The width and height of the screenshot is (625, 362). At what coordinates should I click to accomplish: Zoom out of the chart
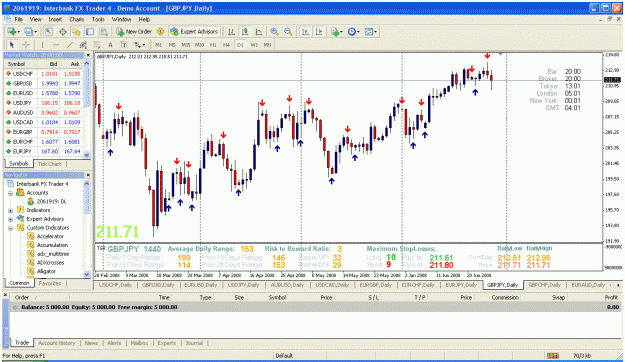[288, 31]
